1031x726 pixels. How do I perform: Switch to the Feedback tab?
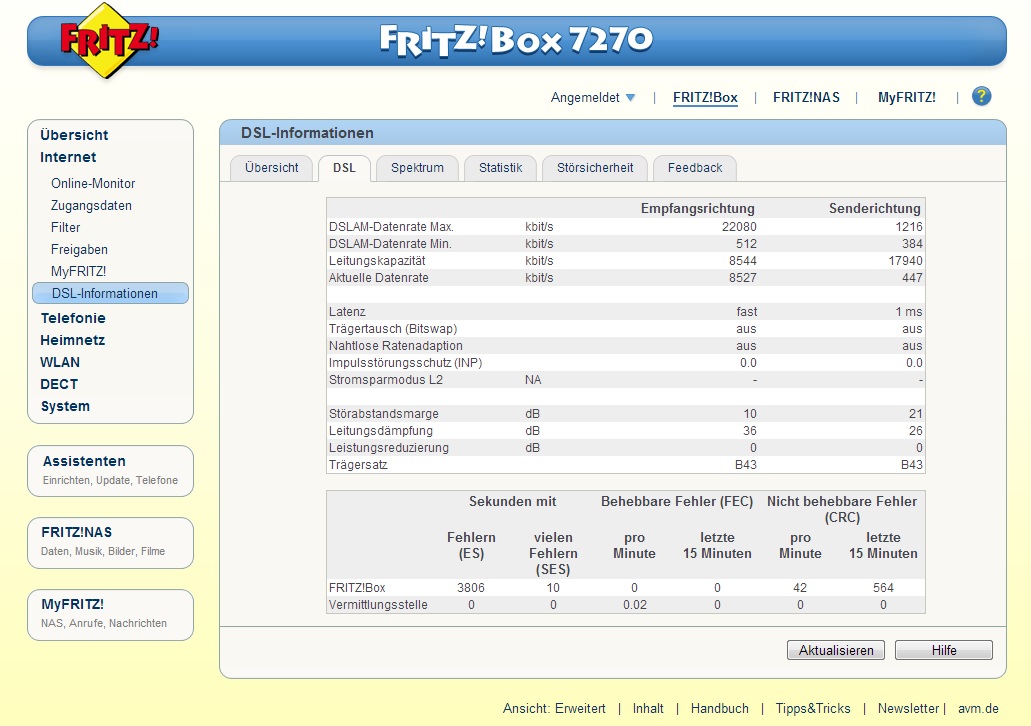tap(695, 168)
